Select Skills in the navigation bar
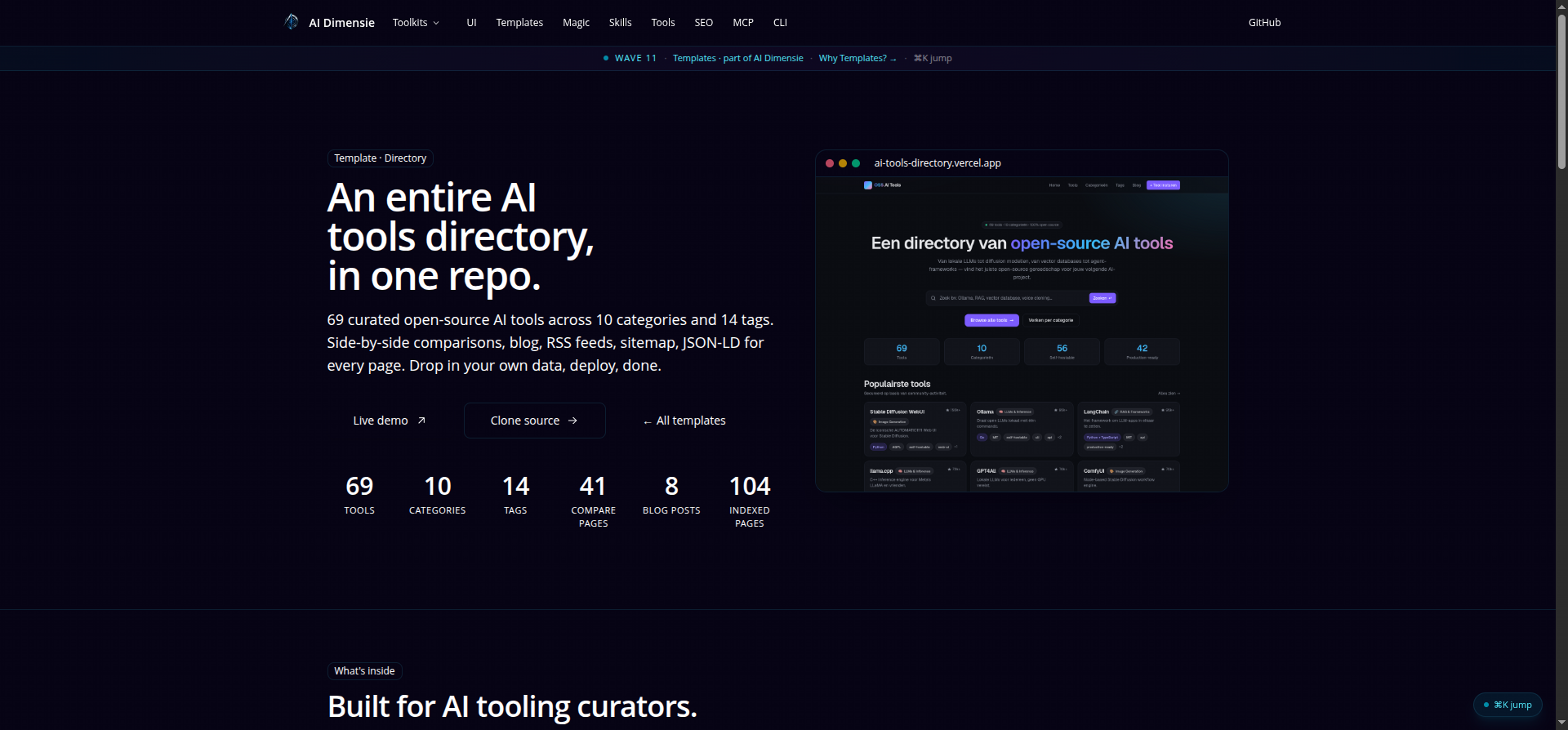 click(620, 22)
